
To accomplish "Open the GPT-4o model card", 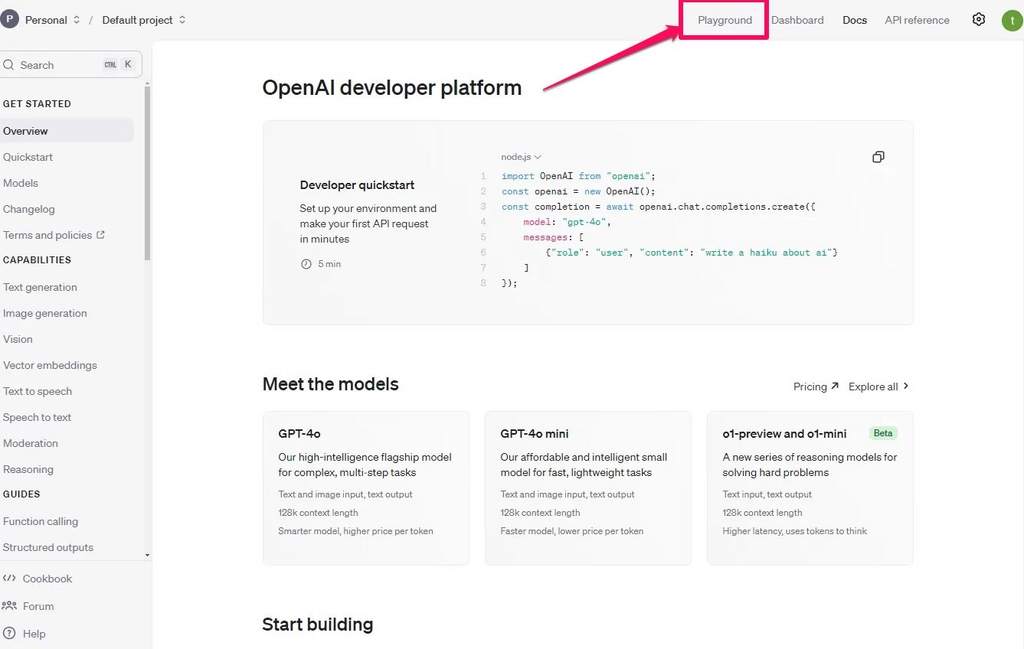I will [x=366, y=488].
